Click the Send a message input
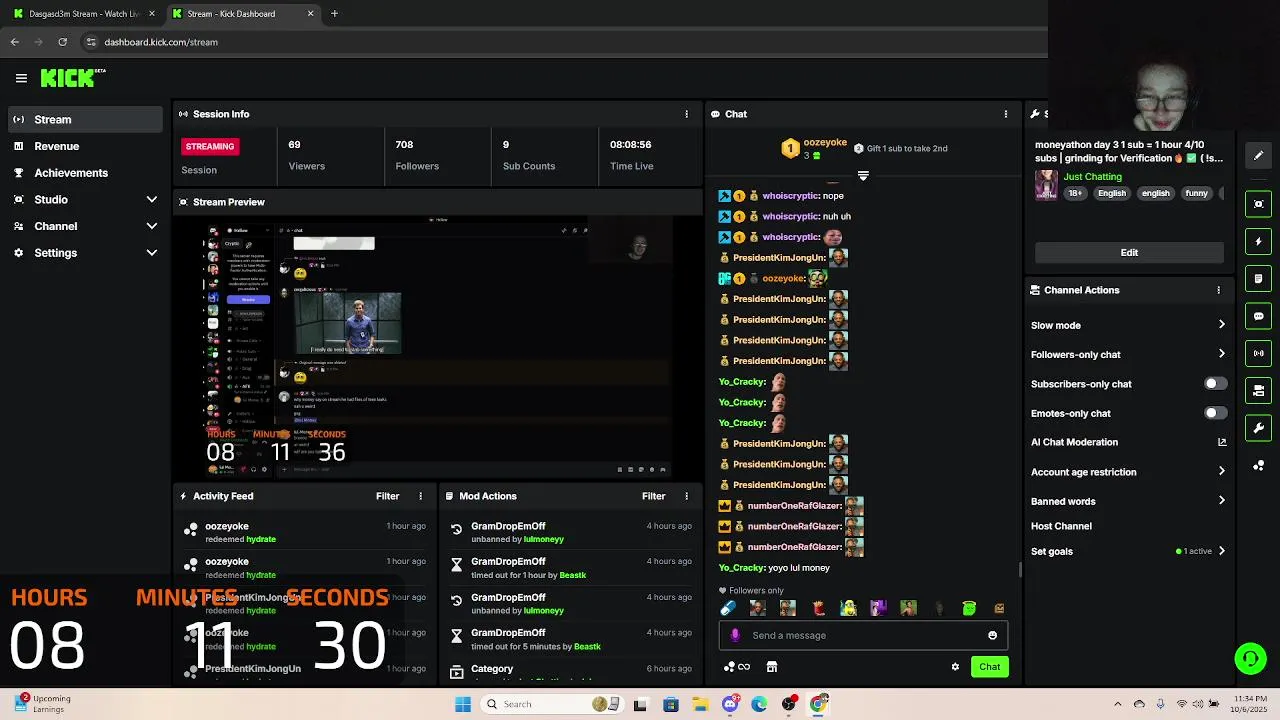The height and width of the screenshot is (720, 1280). 863,635
